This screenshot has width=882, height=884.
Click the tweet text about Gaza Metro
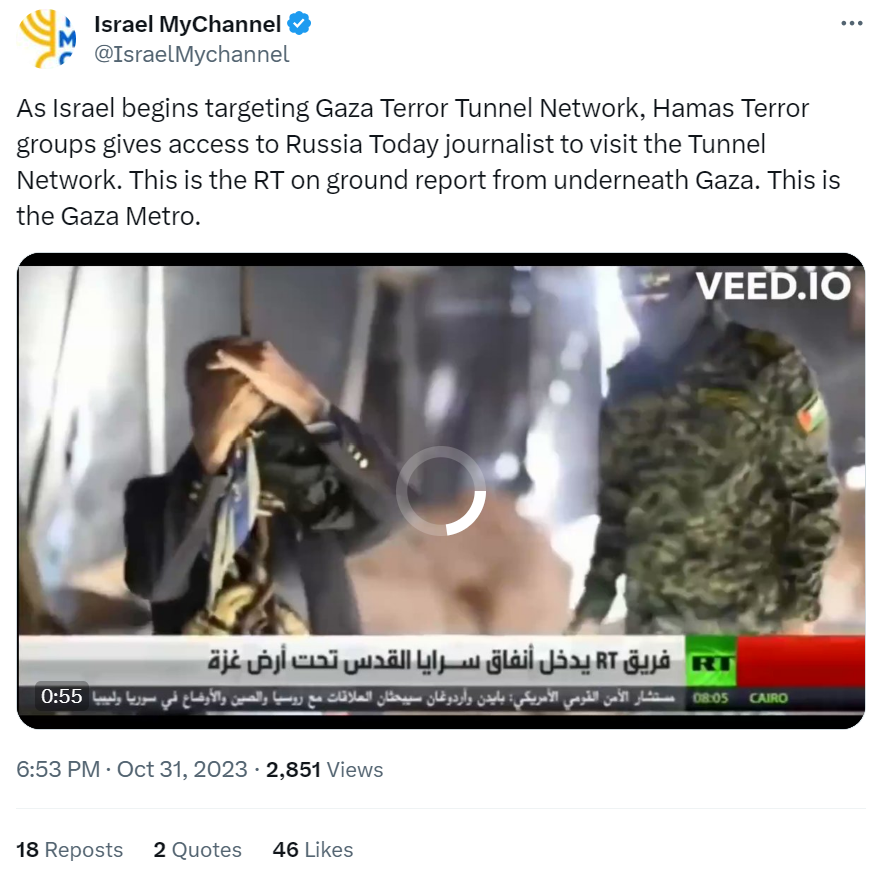tap(429, 162)
